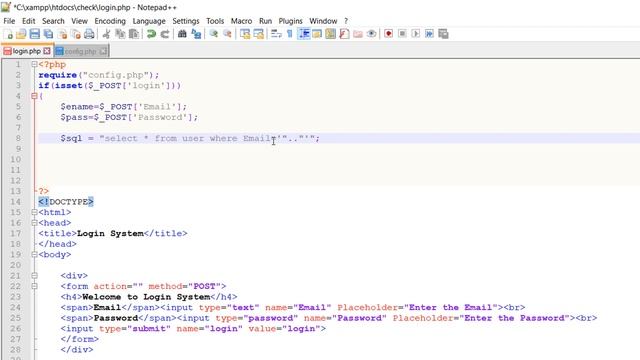Close the login.php tab
Image resolution: width=640 pixels, height=360 pixels.
coord(47,51)
